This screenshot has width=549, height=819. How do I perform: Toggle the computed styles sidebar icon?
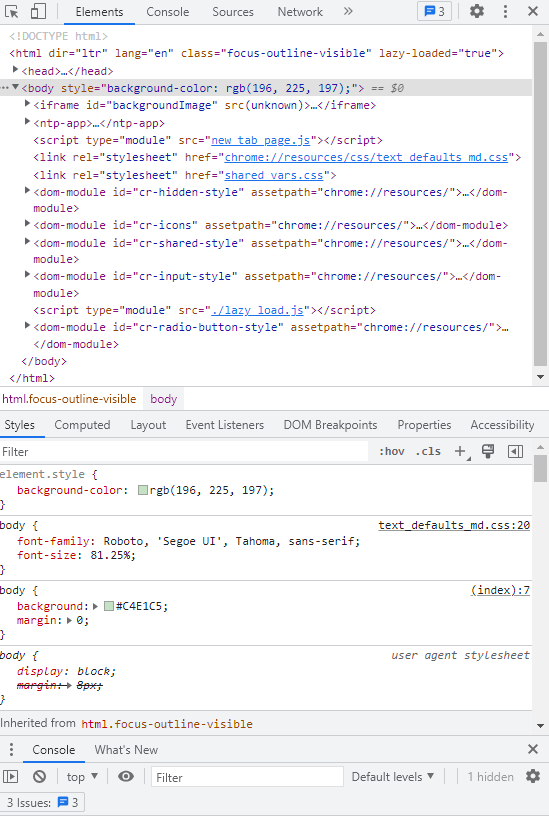click(x=515, y=451)
